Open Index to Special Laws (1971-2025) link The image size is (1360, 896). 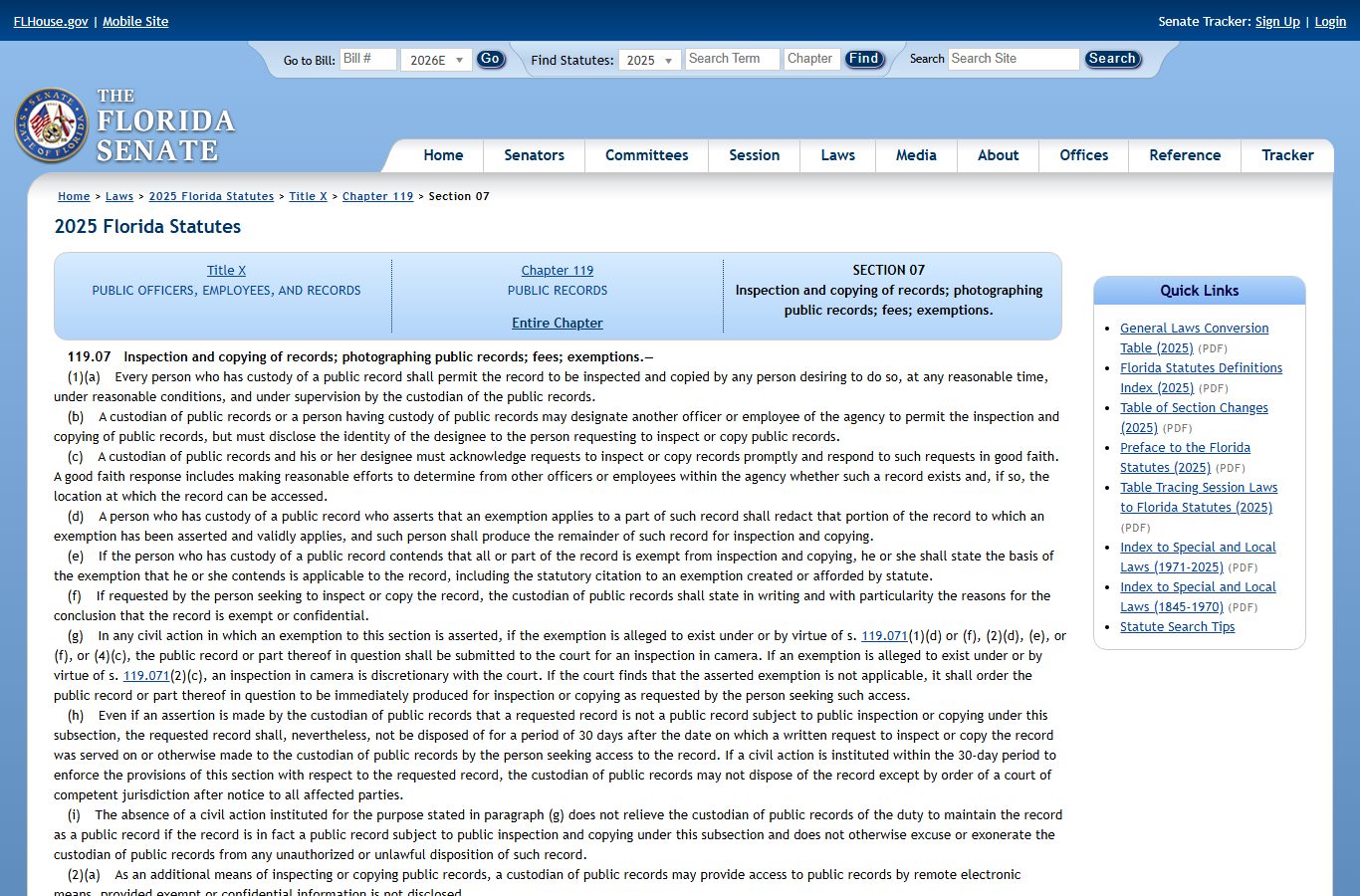[x=1198, y=558]
